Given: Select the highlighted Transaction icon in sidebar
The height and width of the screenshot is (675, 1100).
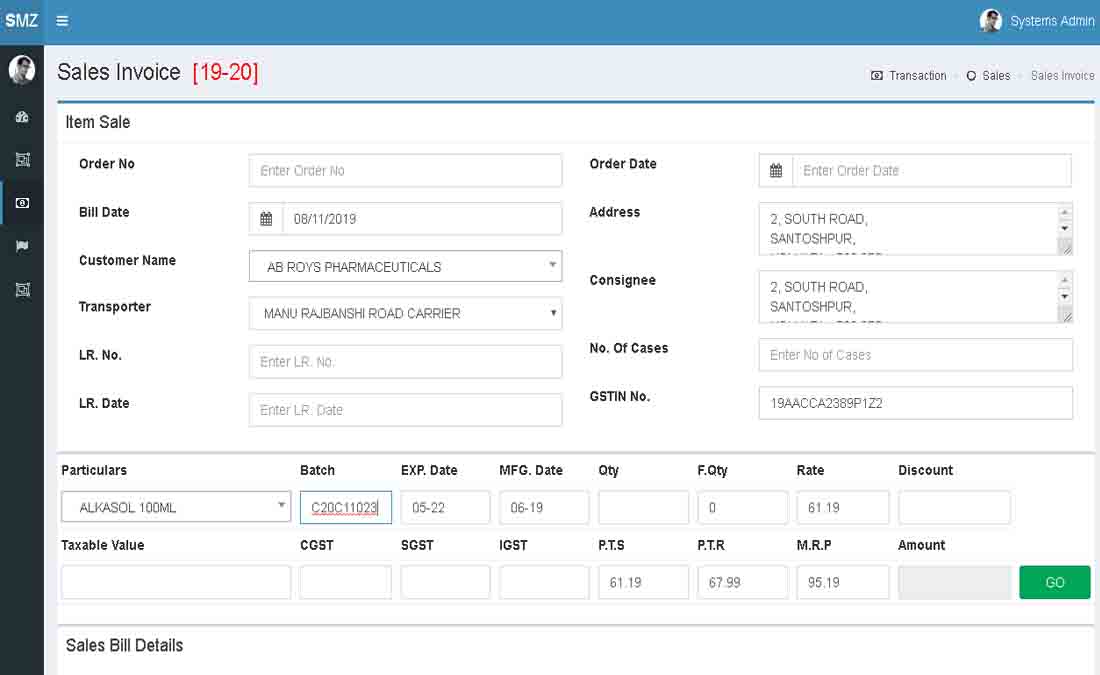Looking at the screenshot, I should tap(22, 203).
